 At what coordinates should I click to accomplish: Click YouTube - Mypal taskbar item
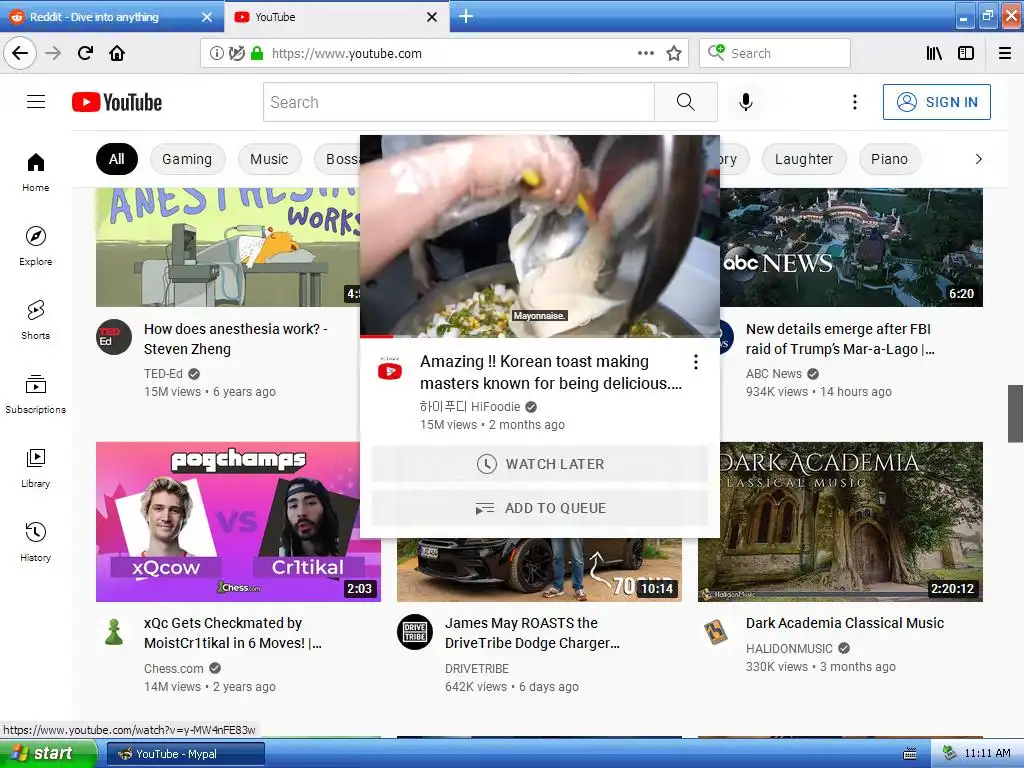185,754
